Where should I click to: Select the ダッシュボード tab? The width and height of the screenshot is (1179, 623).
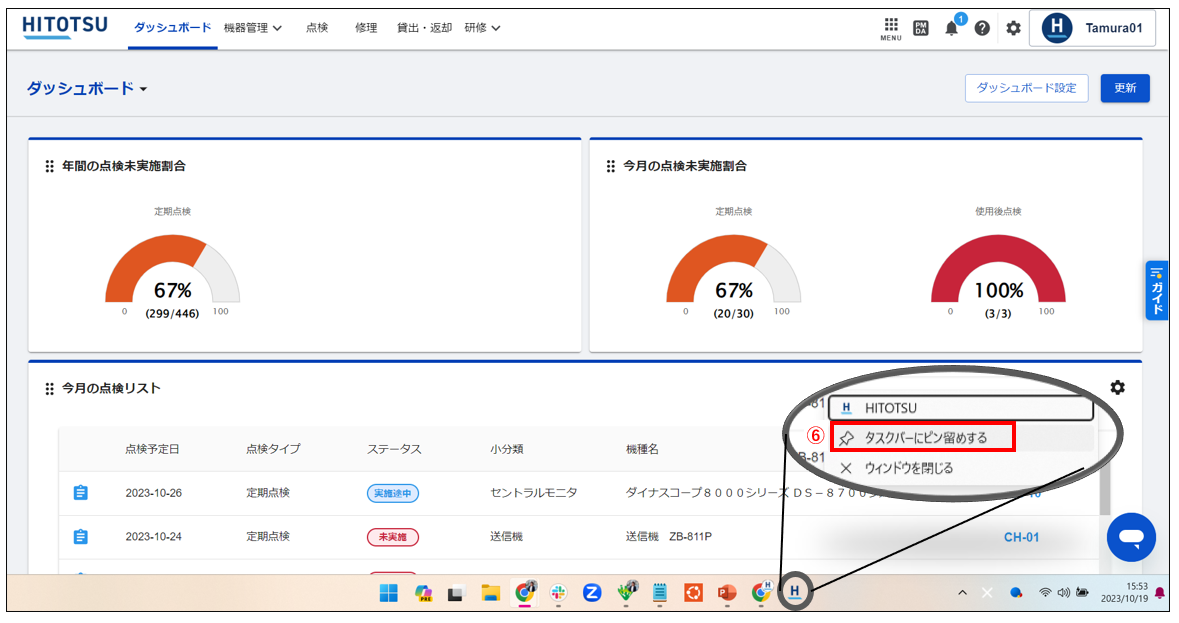pyautogui.click(x=172, y=28)
